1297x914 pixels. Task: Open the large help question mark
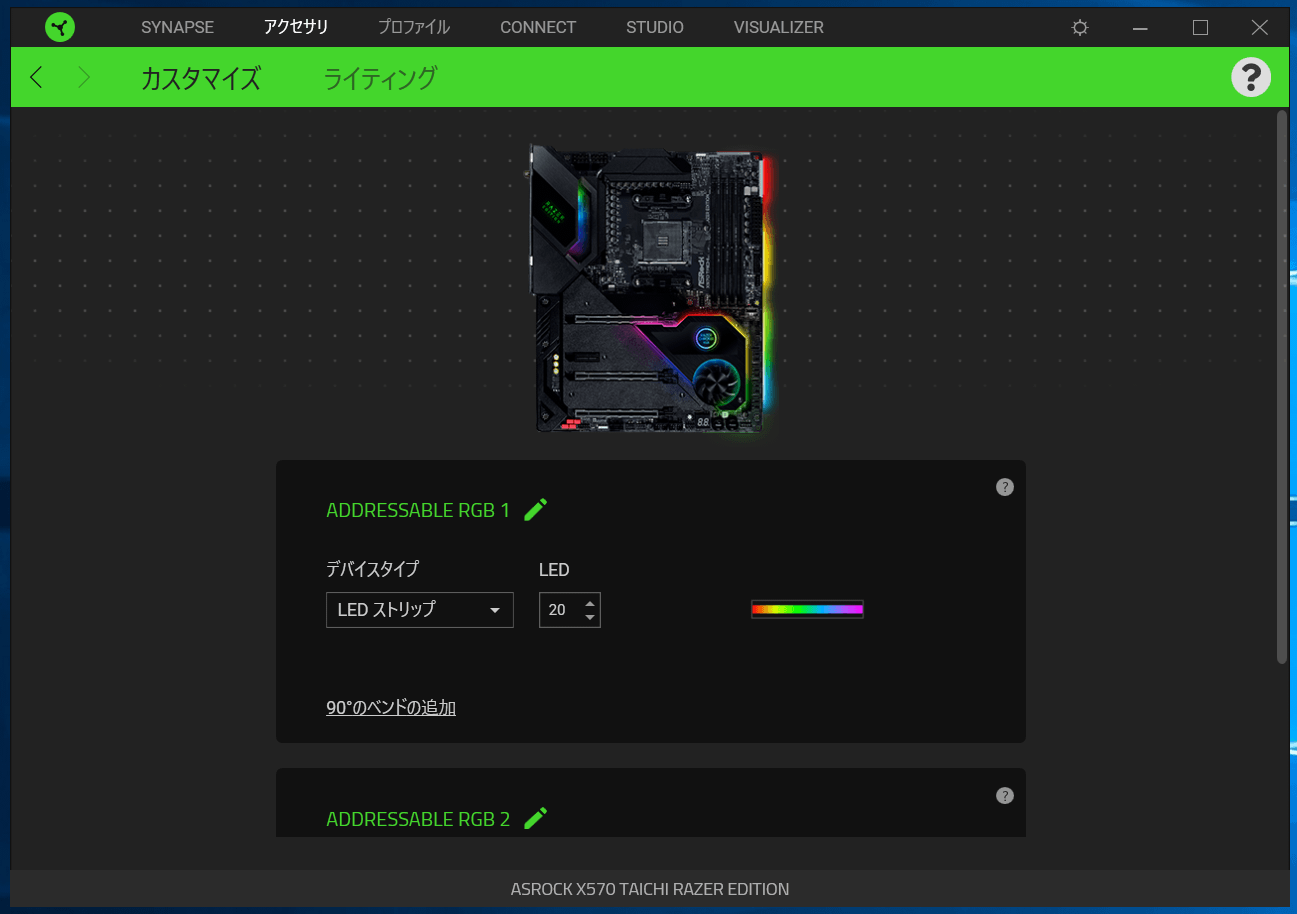click(x=1251, y=77)
